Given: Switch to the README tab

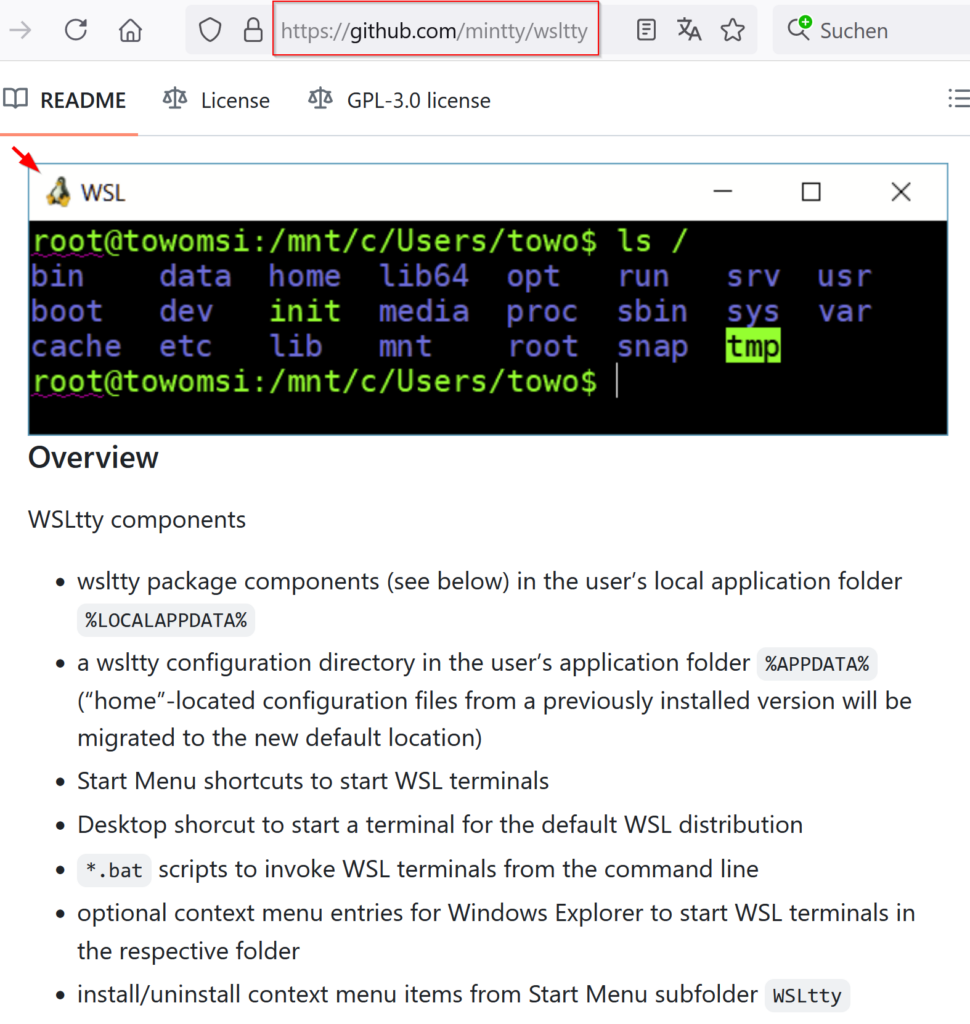Looking at the screenshot, I should coord(83,99).
